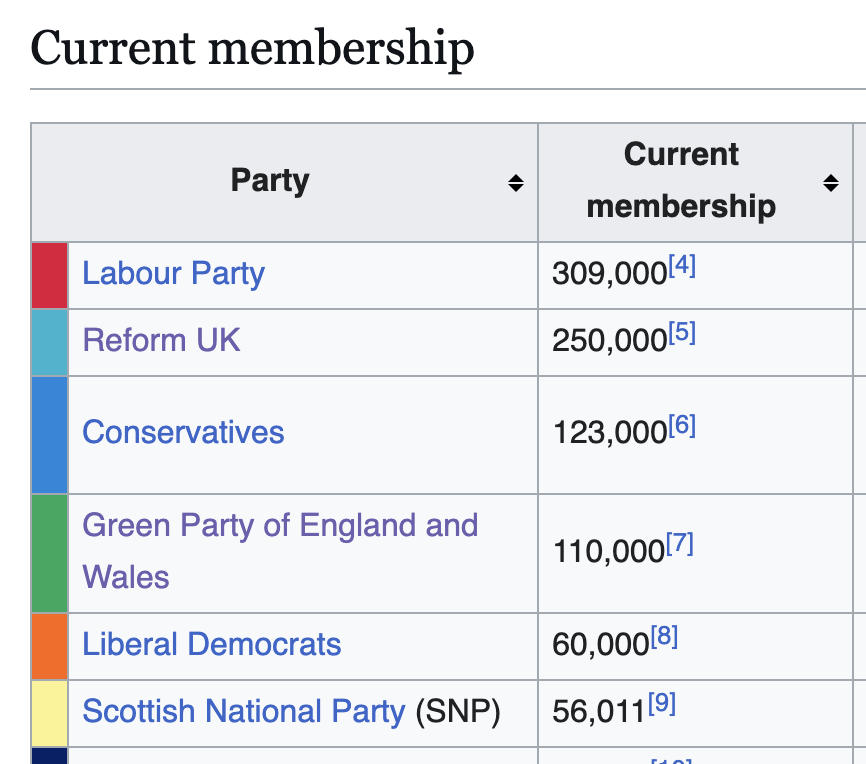Open the Scottish National Party link

pos(243,711)
